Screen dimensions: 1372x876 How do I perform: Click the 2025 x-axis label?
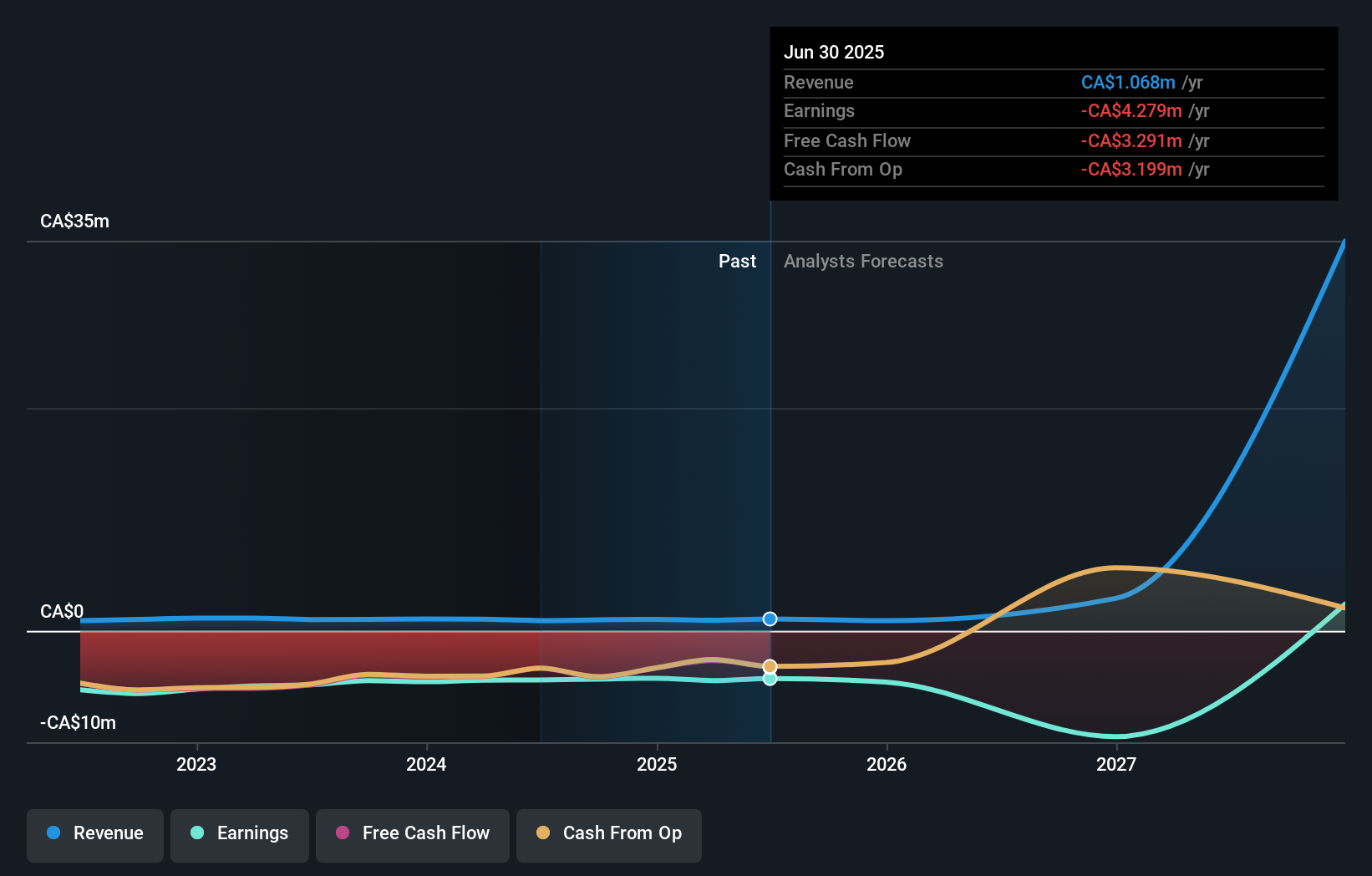(x=657, y=764)
